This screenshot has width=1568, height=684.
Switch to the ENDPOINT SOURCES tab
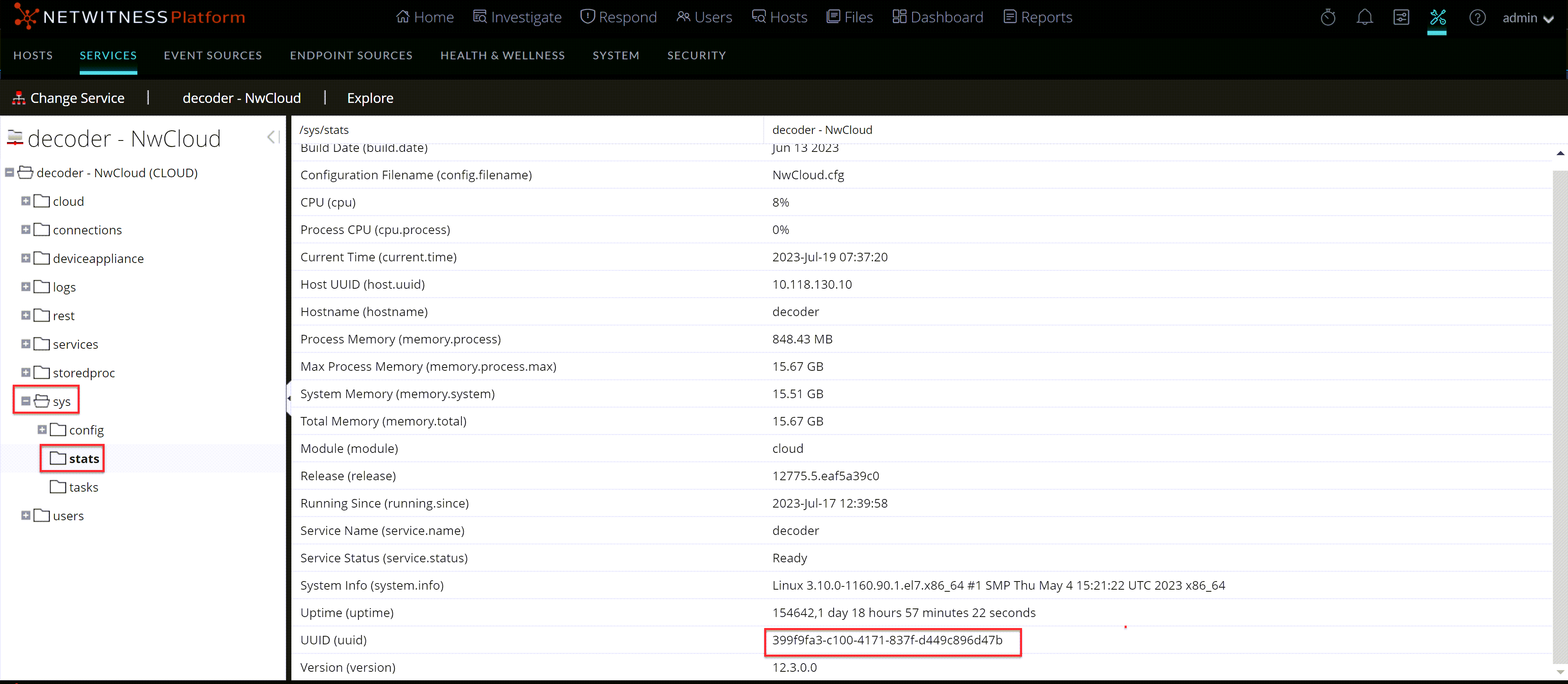point(351,55)
